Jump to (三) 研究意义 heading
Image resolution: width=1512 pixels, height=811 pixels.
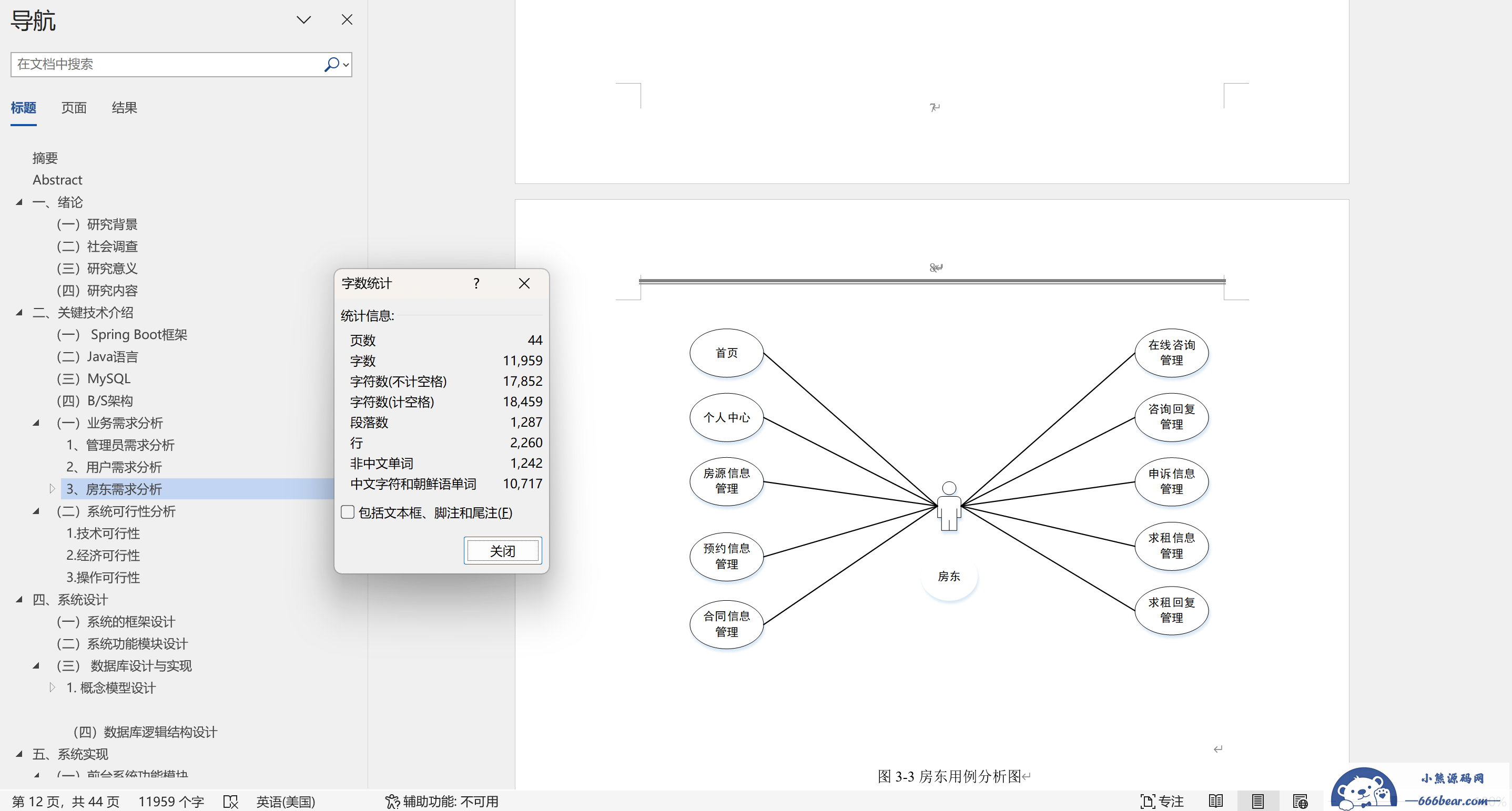(97, 269)
